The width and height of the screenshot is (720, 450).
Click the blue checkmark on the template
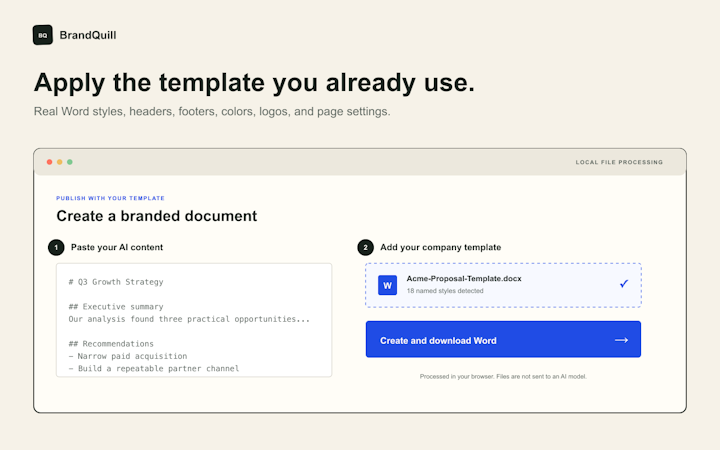(x=624, y=284)
